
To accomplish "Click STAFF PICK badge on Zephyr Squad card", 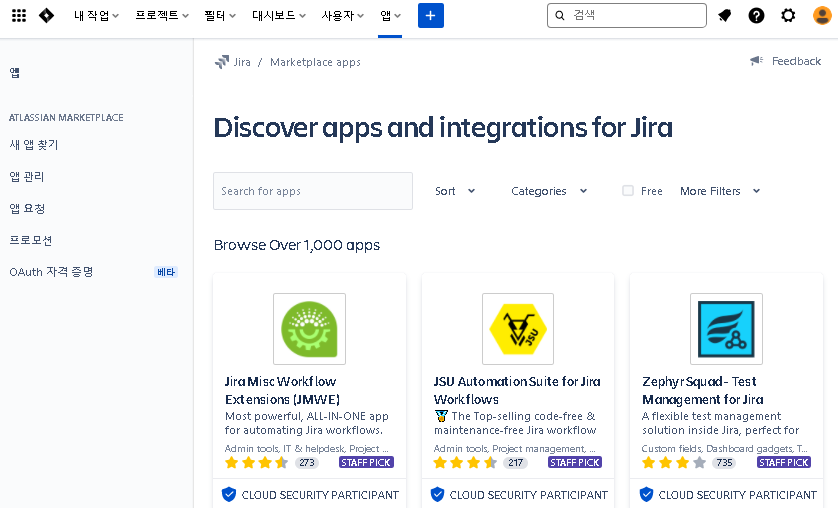I will pyautogui.click(x=784, y=463).
